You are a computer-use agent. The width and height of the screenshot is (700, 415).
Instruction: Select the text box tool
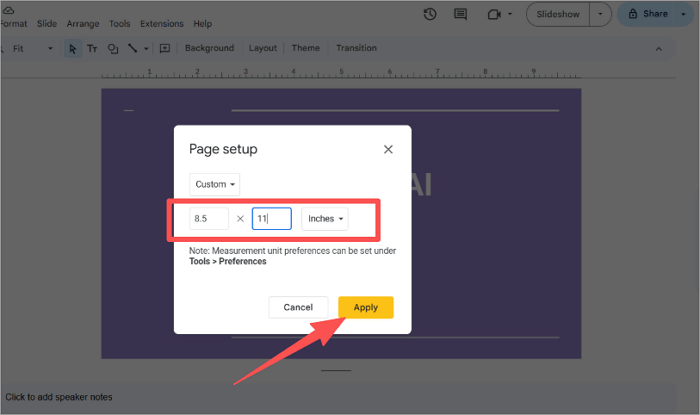(92, 48)
